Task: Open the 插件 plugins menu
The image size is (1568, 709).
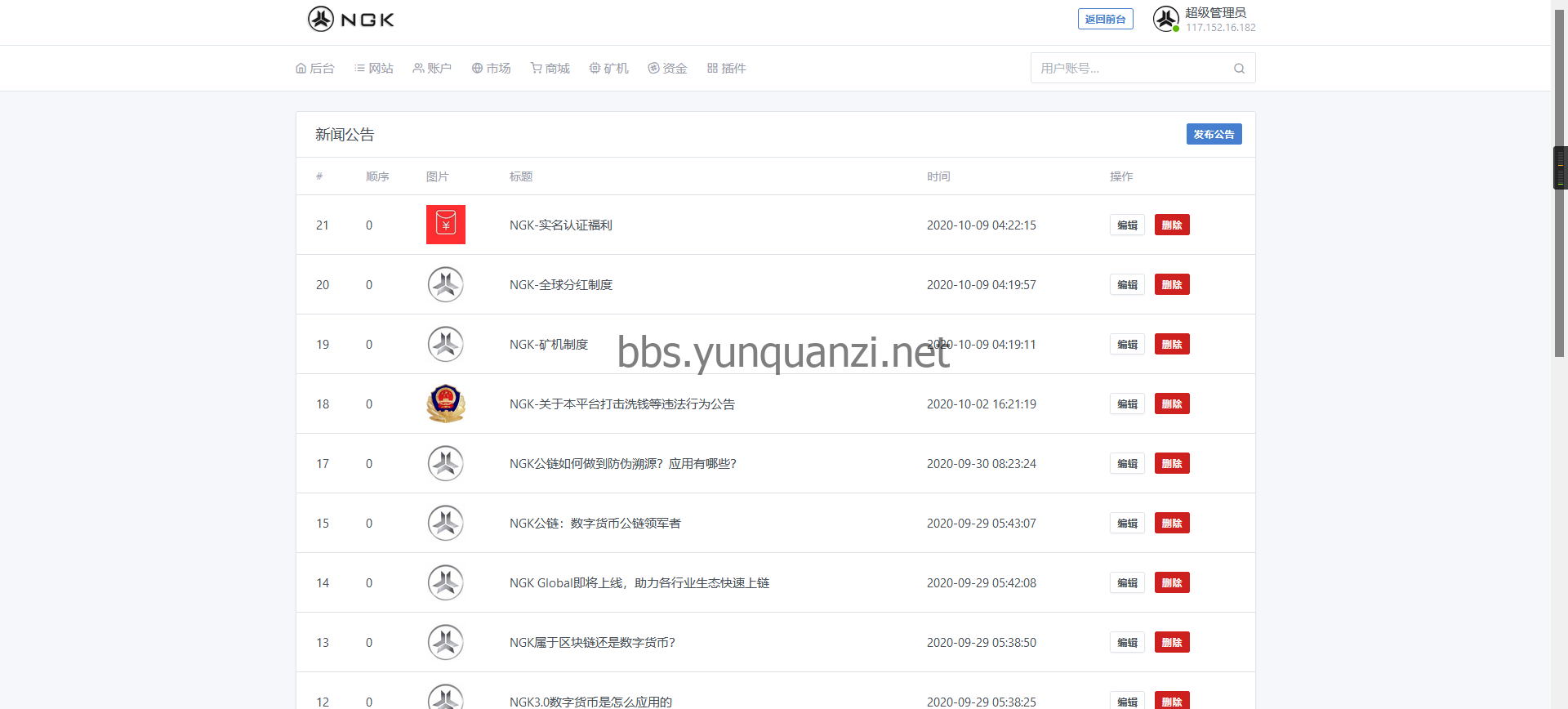Action: 726,69
